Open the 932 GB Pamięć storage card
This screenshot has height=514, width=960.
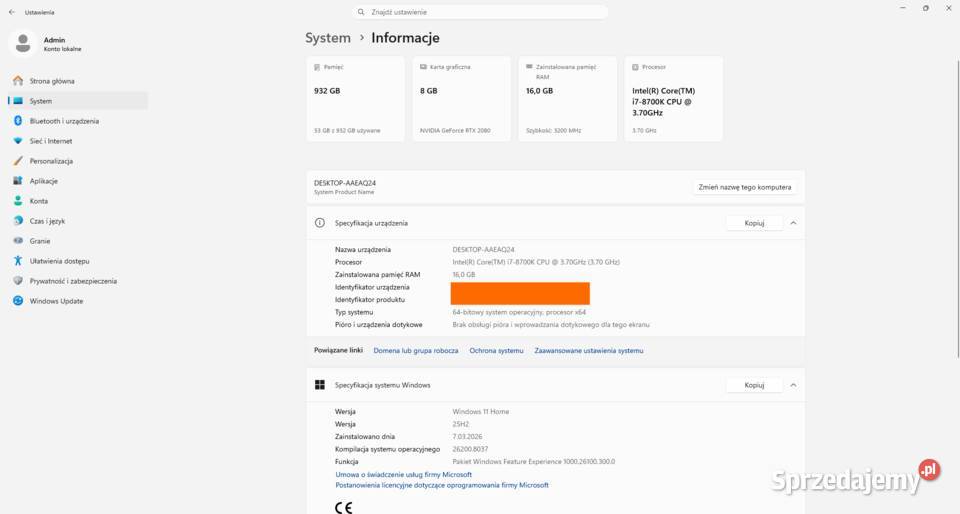click(x=356, y=99)
